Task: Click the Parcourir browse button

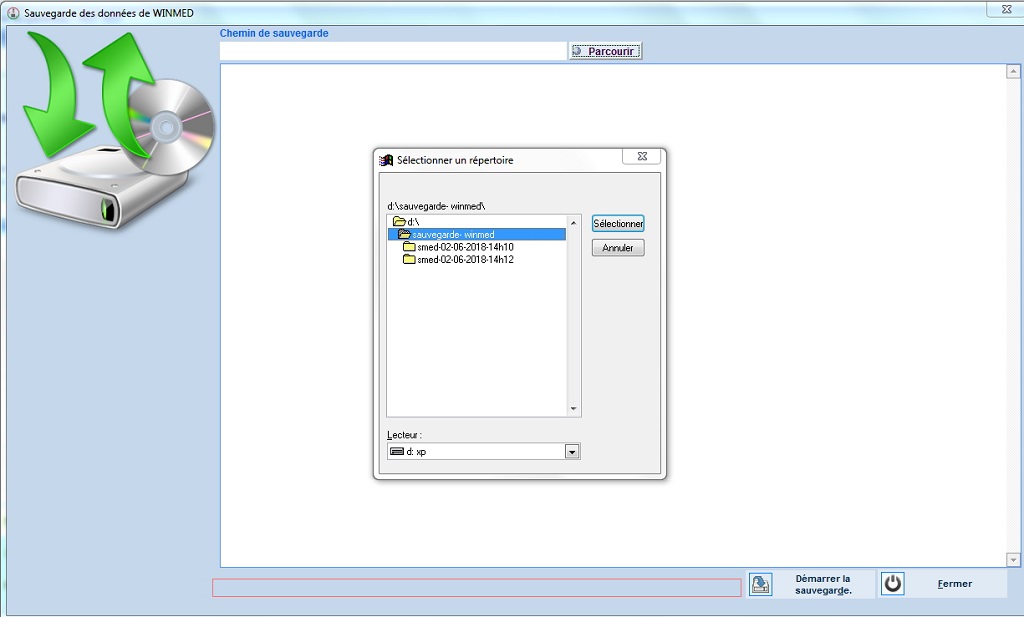Action: [605, 51]
